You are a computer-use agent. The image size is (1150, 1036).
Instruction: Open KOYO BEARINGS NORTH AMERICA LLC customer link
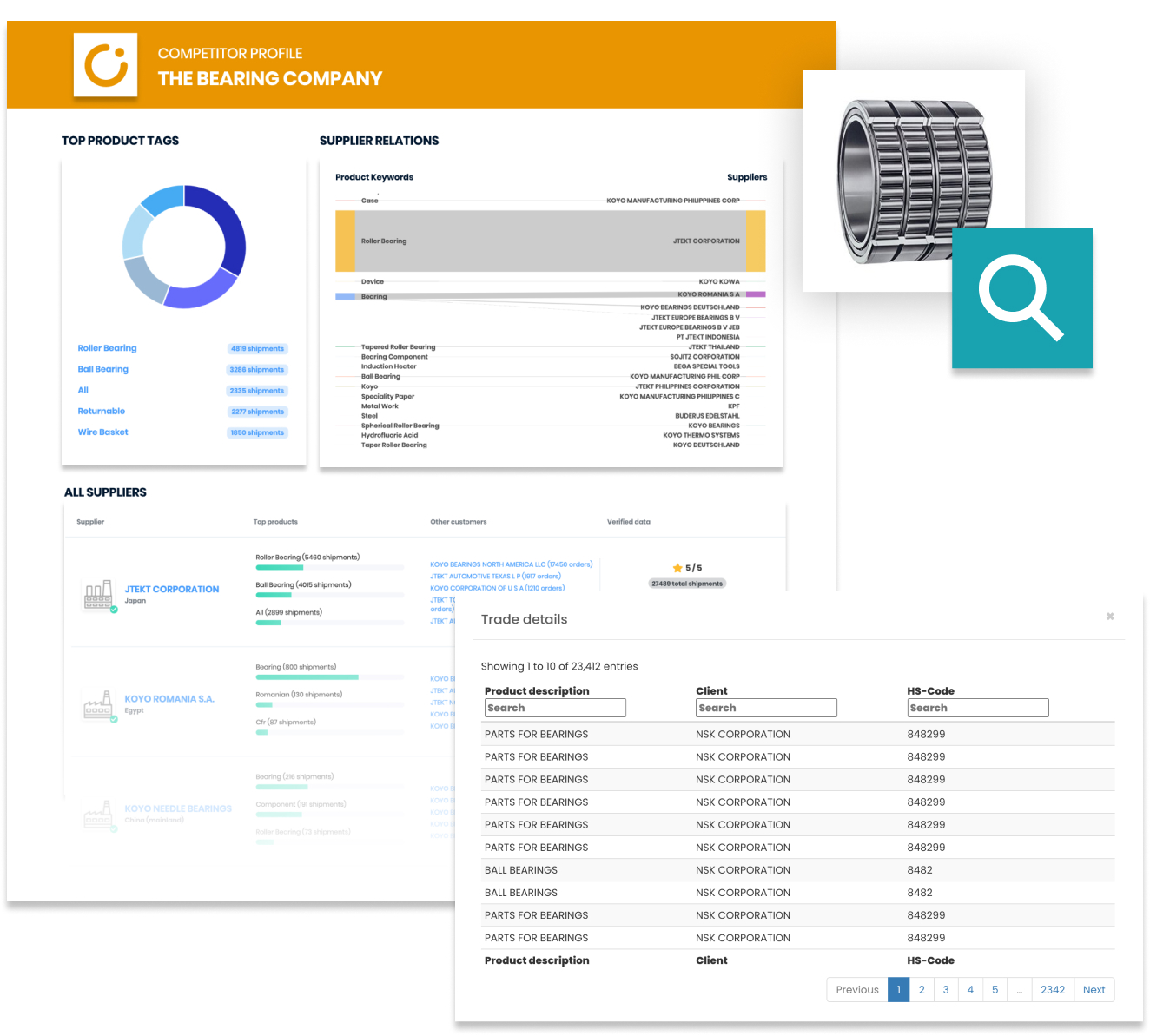[x=511, y=564]
